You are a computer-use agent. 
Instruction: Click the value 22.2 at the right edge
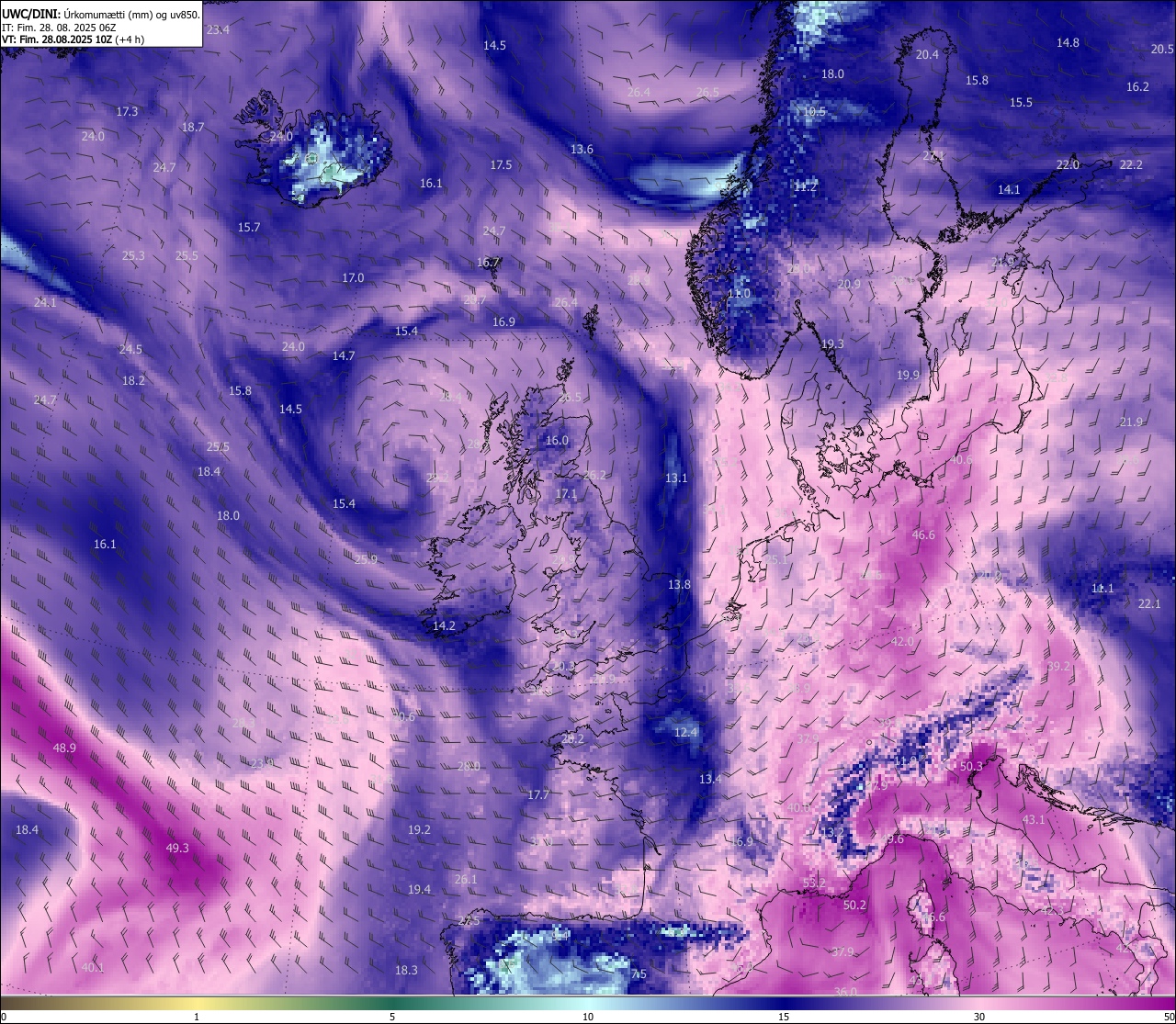pyautogui.click(x=1131, y=164)
